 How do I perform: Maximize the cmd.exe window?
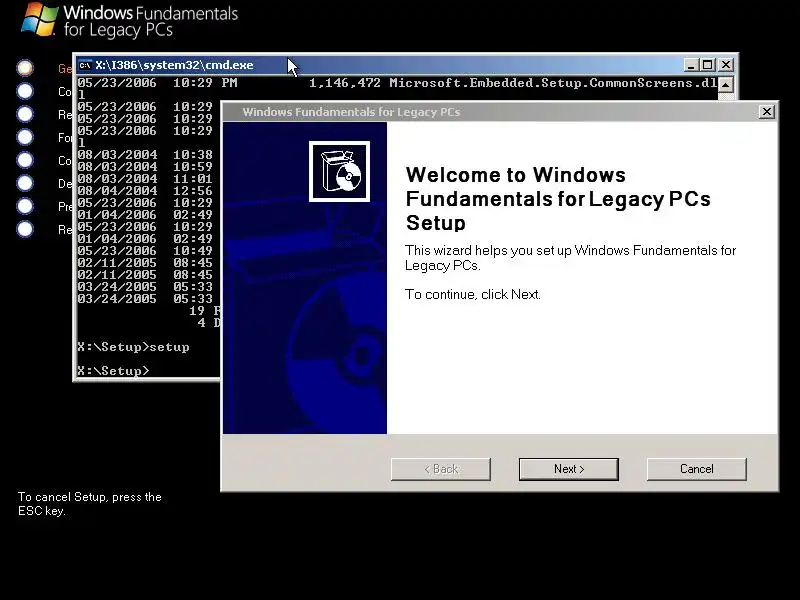click(708, 65)
